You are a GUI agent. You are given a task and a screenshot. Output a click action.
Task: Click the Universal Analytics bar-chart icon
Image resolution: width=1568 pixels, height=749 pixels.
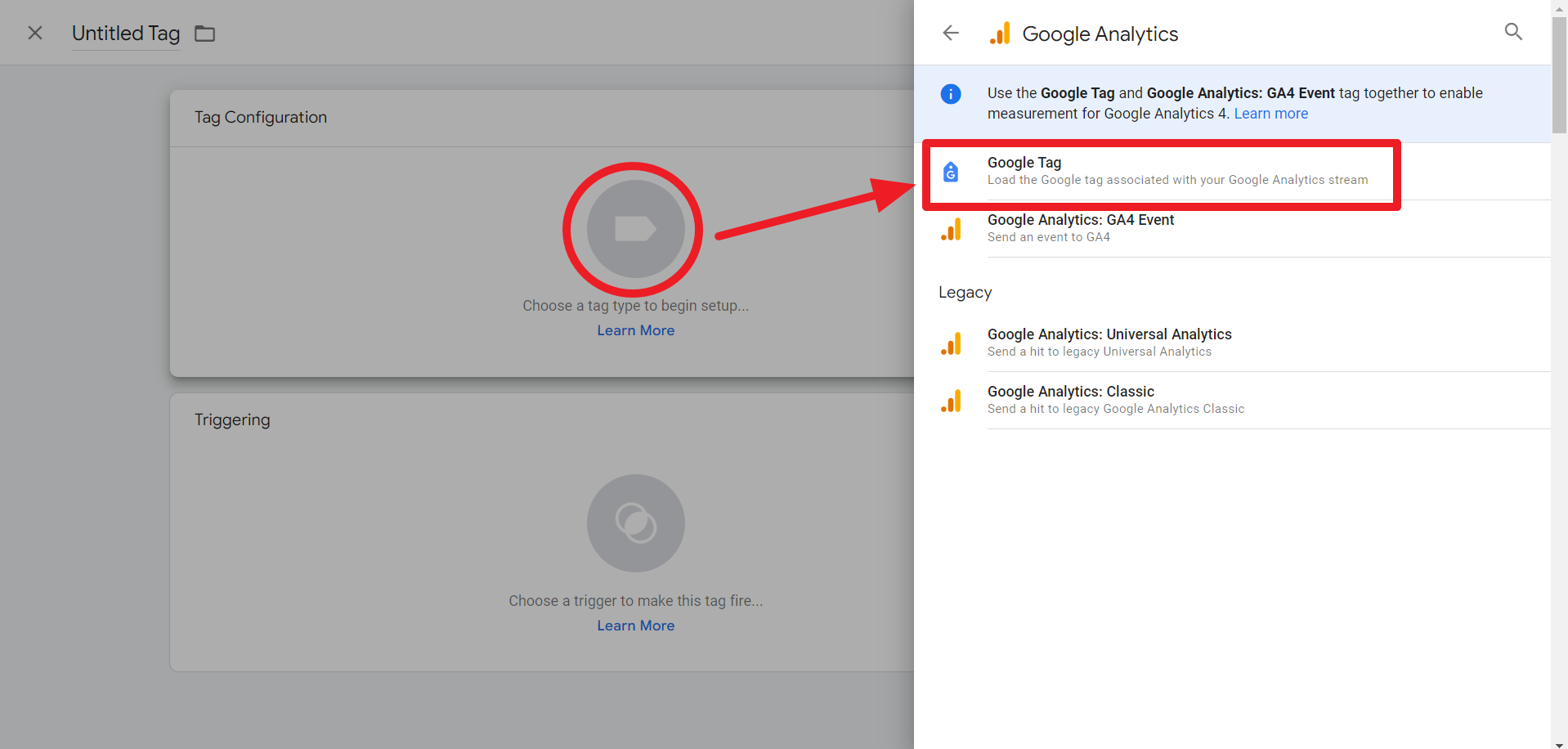click(951, 343)
